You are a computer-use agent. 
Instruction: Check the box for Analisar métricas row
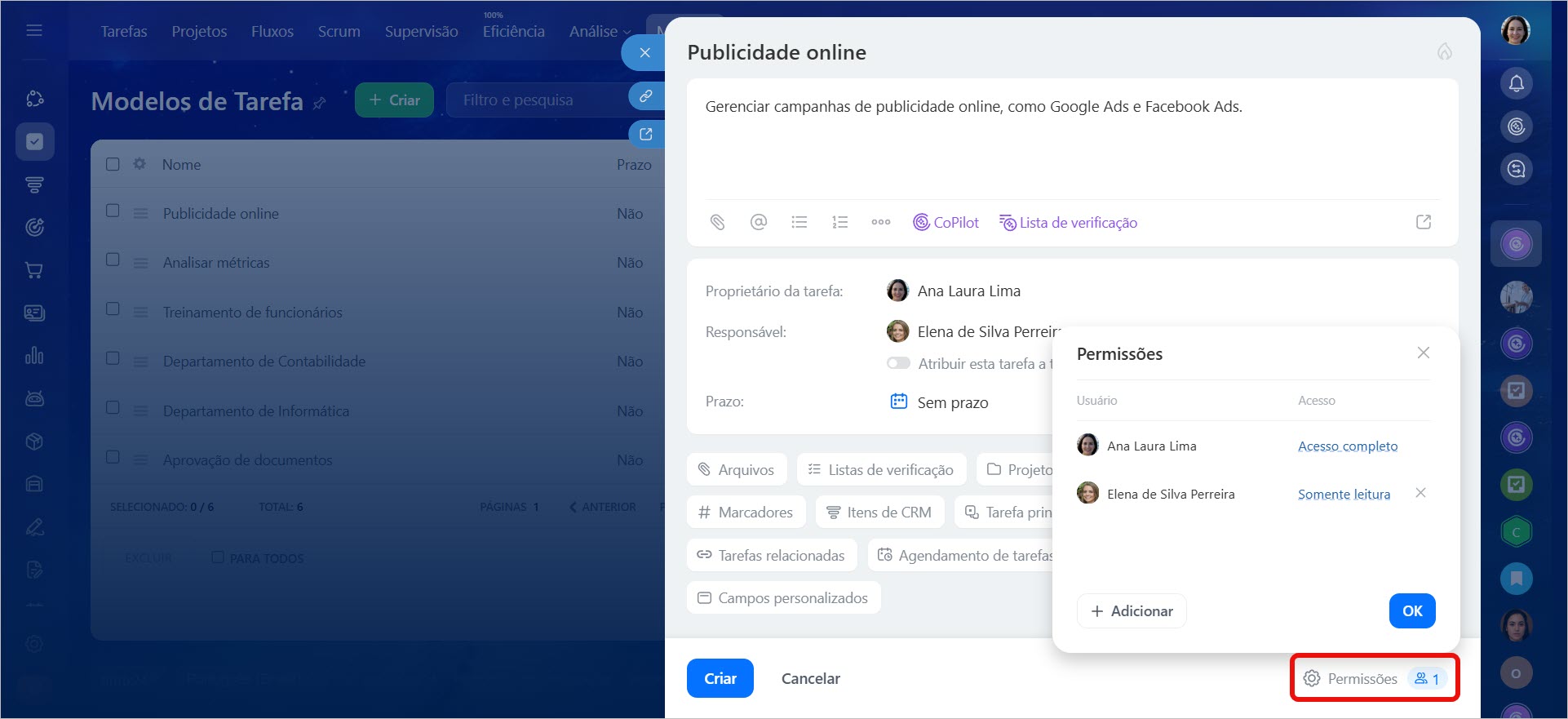113,260
